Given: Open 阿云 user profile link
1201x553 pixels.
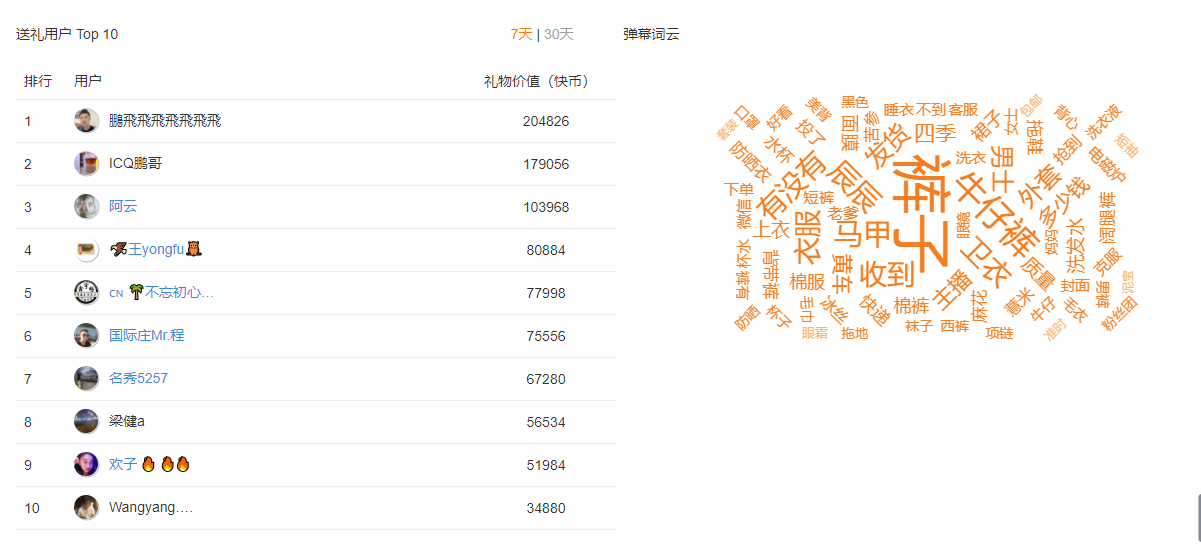Looking at the screenshot, I should pos(123,207).
